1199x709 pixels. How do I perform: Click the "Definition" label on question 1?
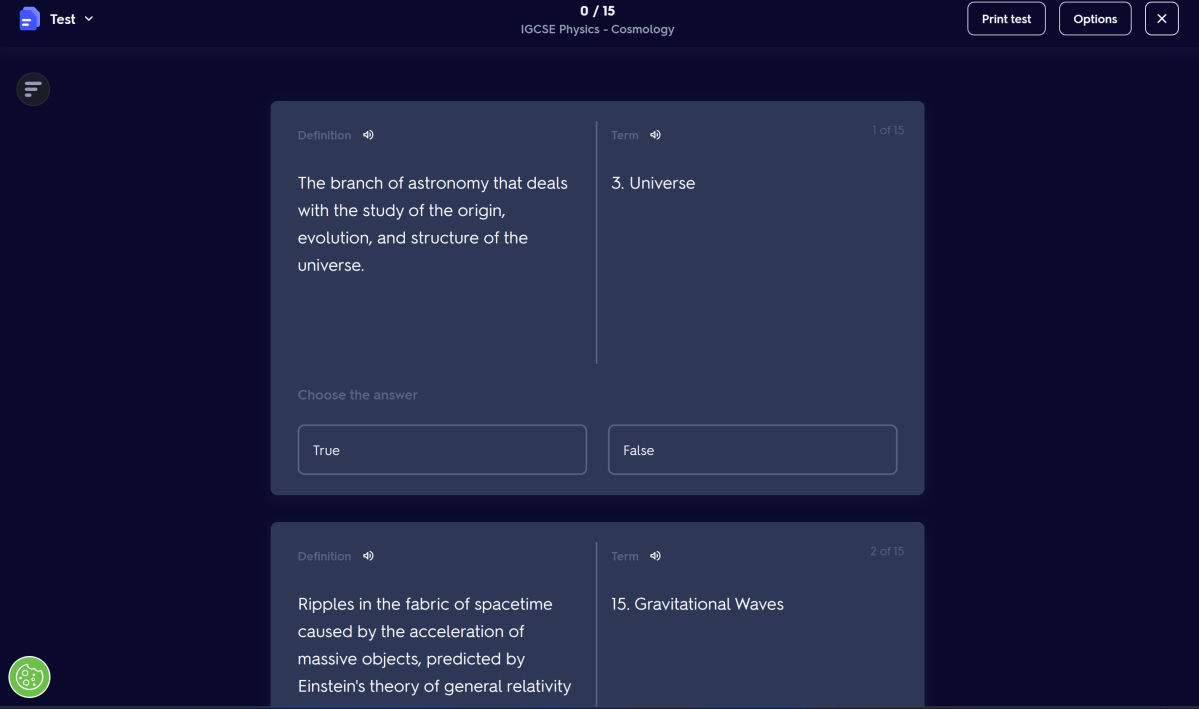click(324, 134)
